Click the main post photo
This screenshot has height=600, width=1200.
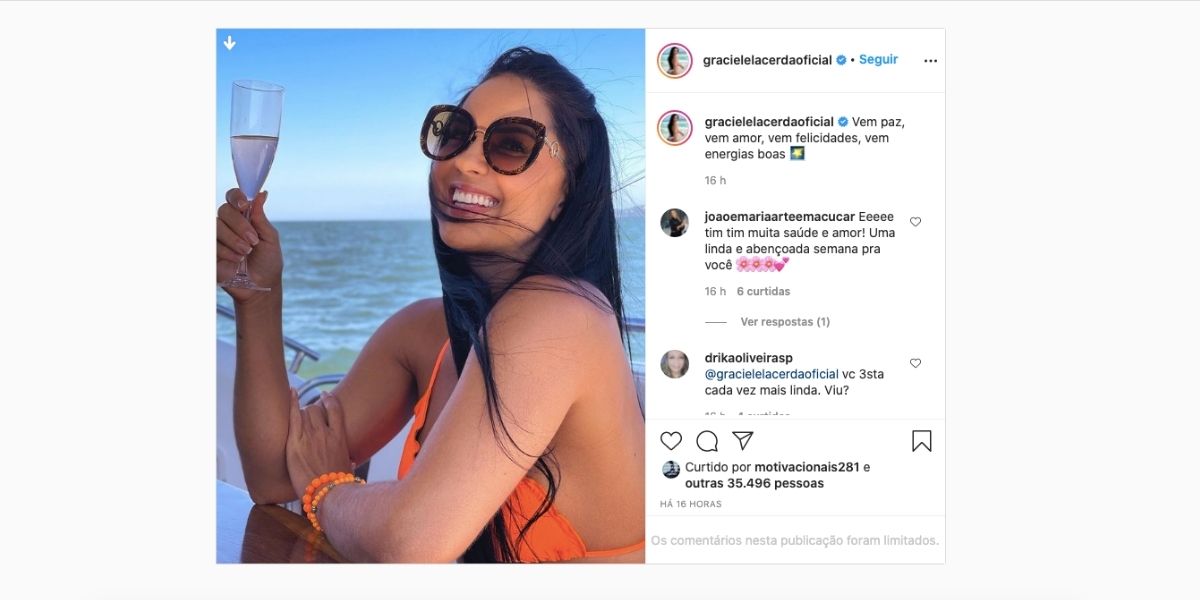point(431,296)
